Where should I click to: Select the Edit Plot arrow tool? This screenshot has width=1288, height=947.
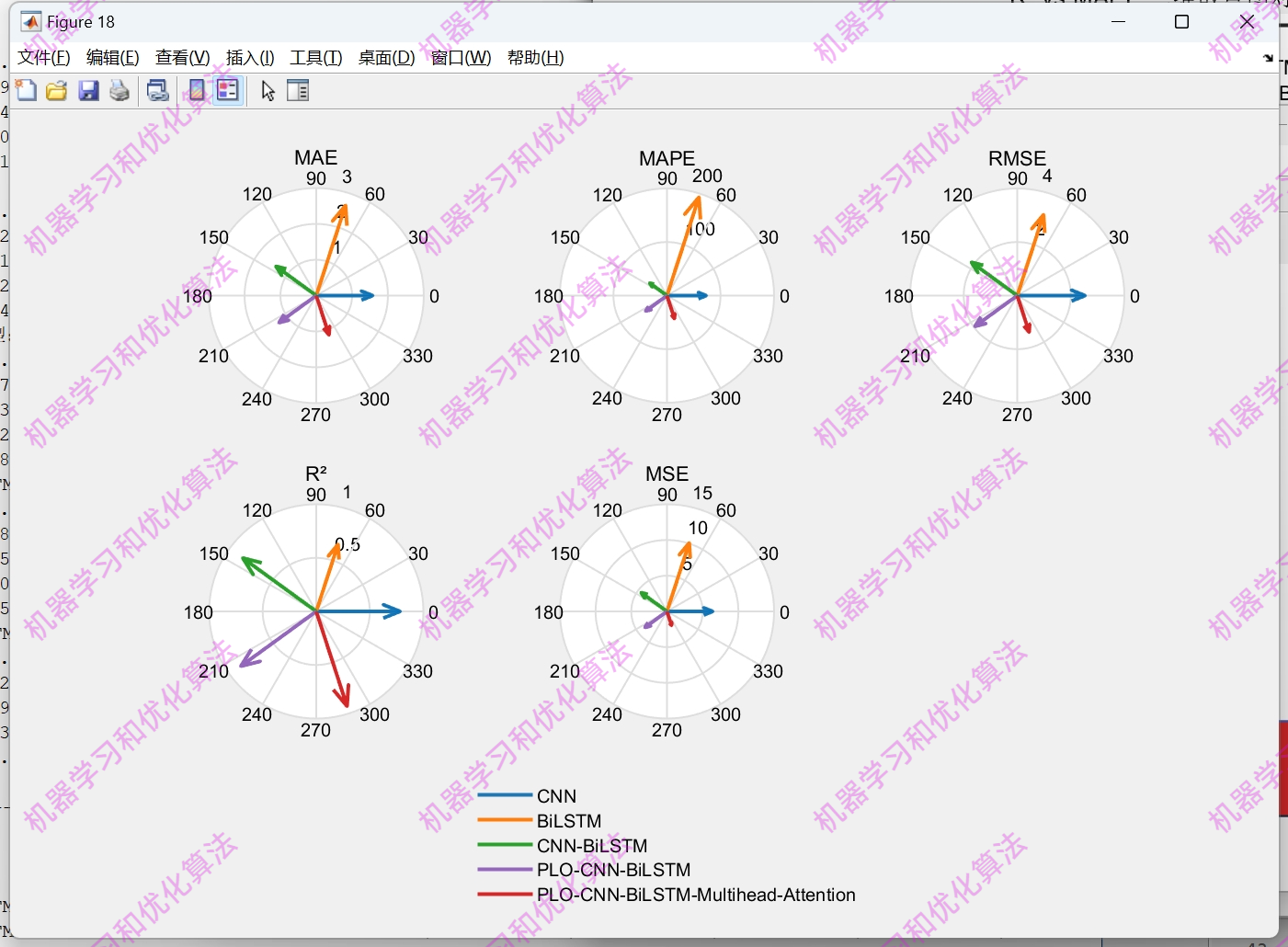268,90
